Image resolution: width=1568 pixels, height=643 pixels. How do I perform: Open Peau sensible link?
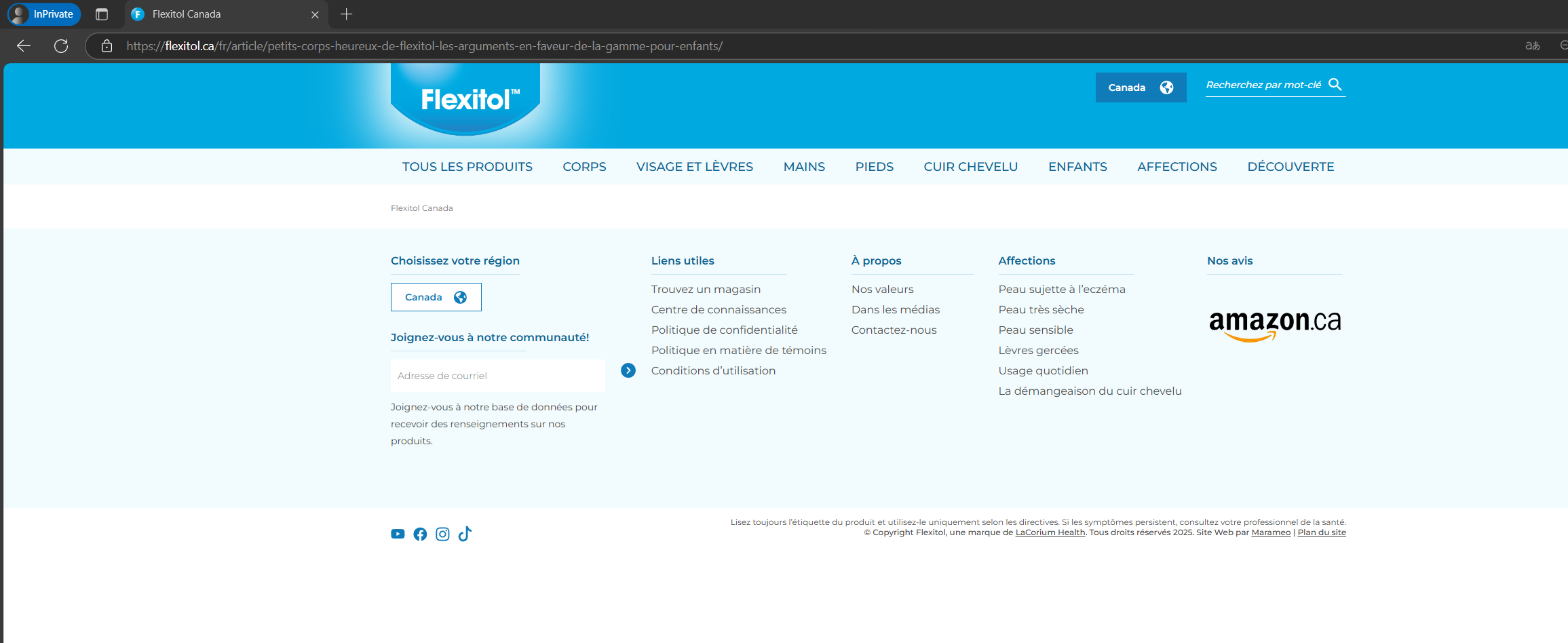(1035, 330)
